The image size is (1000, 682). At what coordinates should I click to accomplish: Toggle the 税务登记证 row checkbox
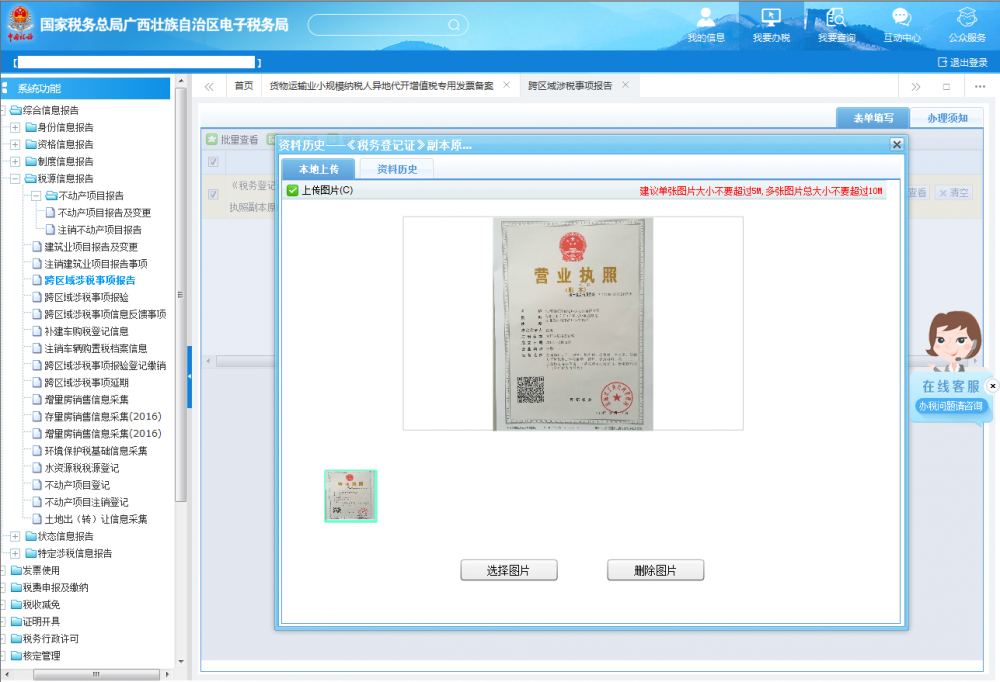coord(213,194)
